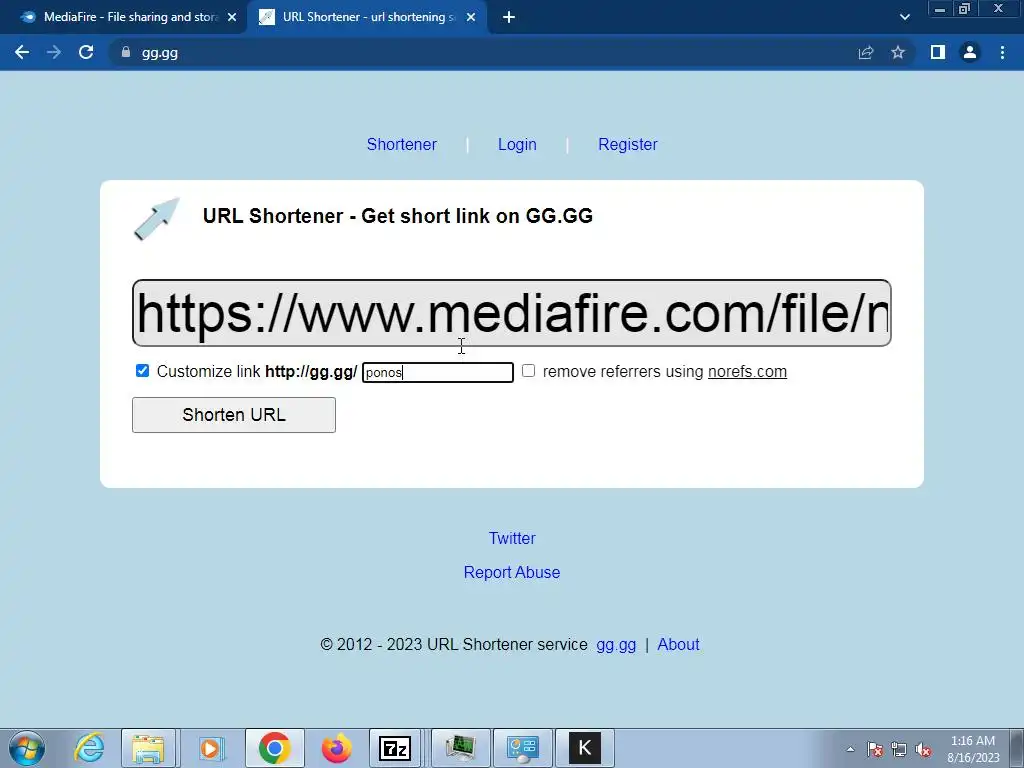Close the URL Shortener tab
This screenshot has width=1024, height=768.
pyautogui.click(x=471, y=18)
